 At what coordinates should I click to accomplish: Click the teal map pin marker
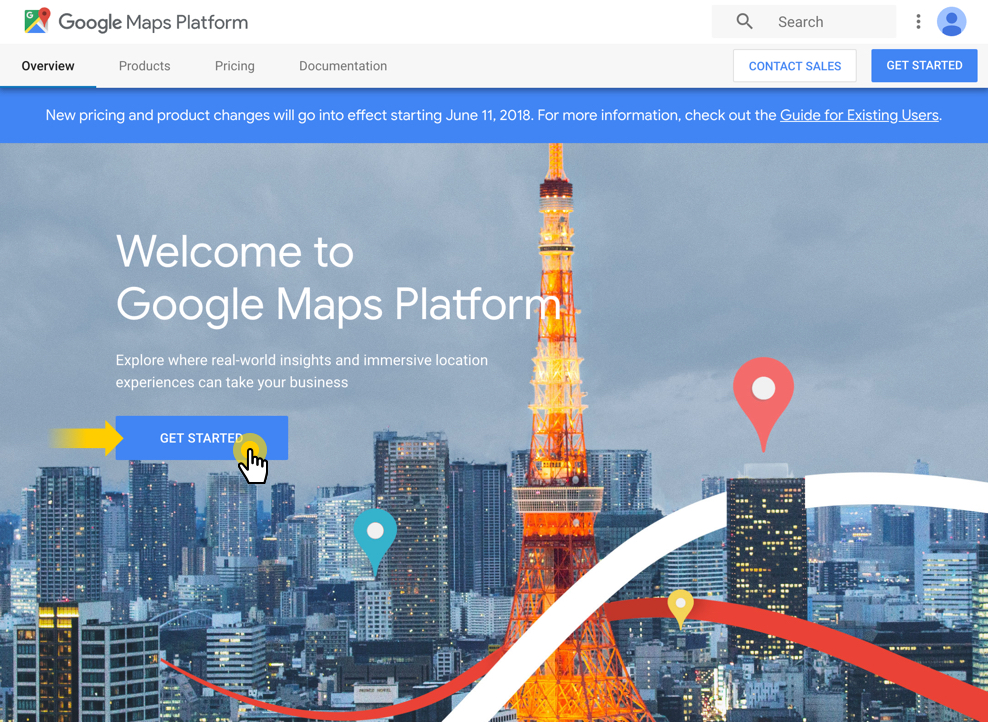click(375, 542)
